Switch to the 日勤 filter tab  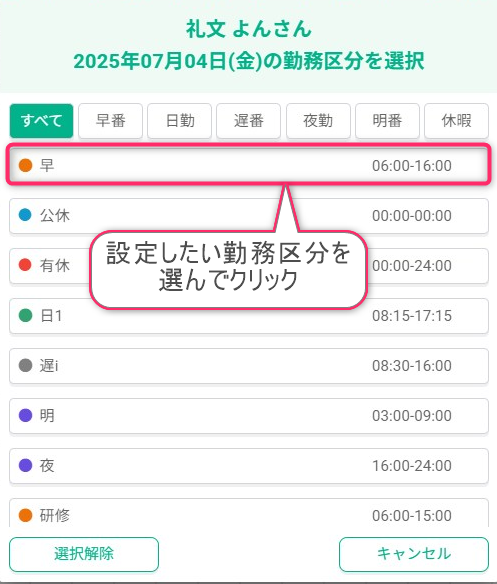pos(180,121)
